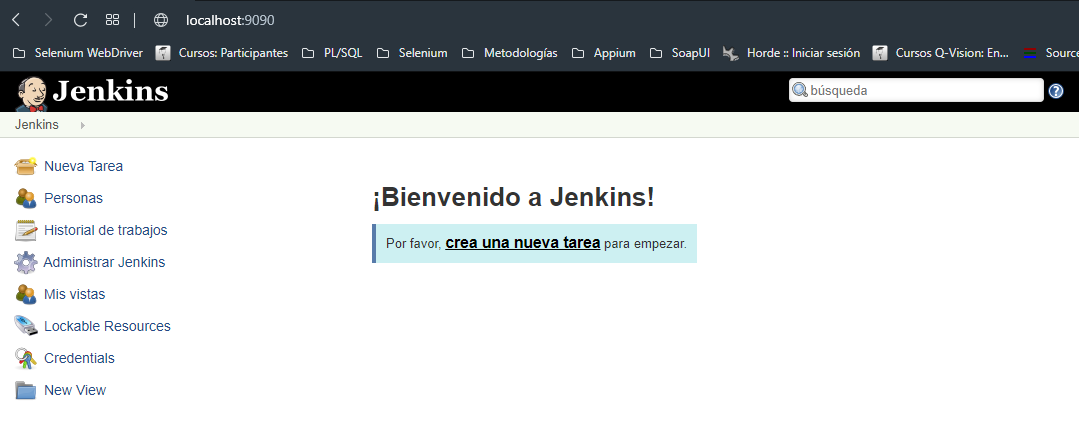This screenshot has width=1079, height=424.
Task: Reload the page with refresh button
Action: click(x=81, y=20)
